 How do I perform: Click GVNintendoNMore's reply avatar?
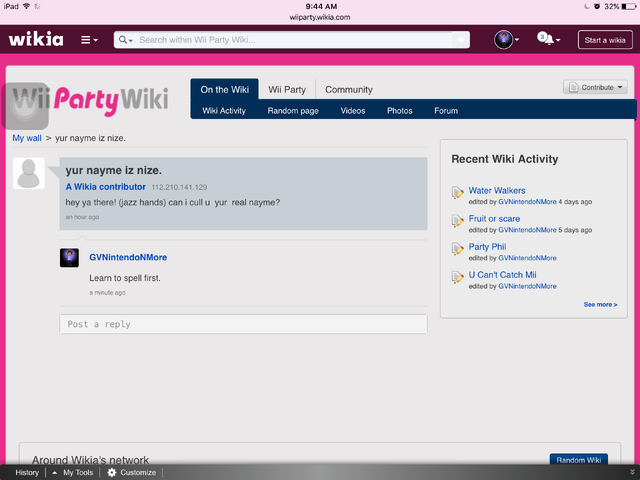(x=69, y=258)
